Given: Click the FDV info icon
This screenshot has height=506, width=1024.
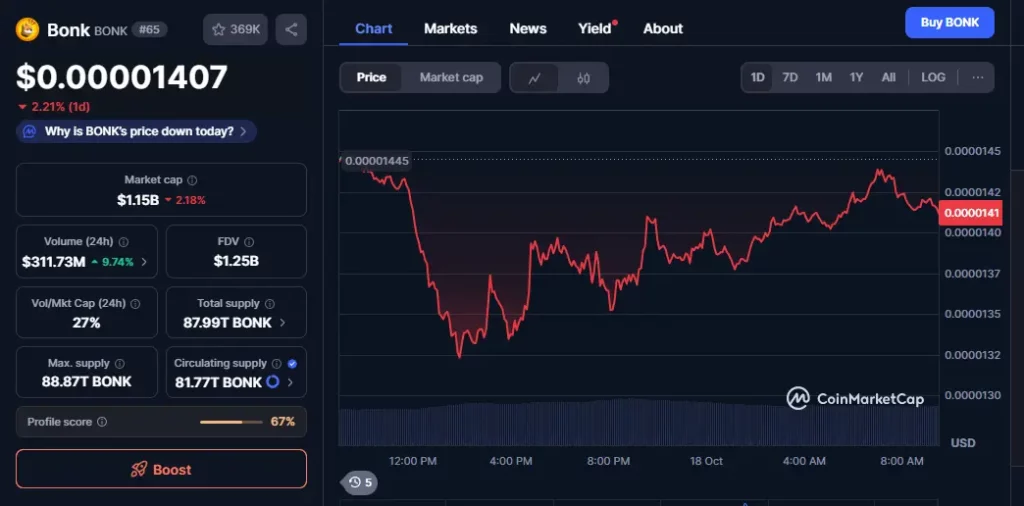Looking at the screenshot, I should point(249,242).
